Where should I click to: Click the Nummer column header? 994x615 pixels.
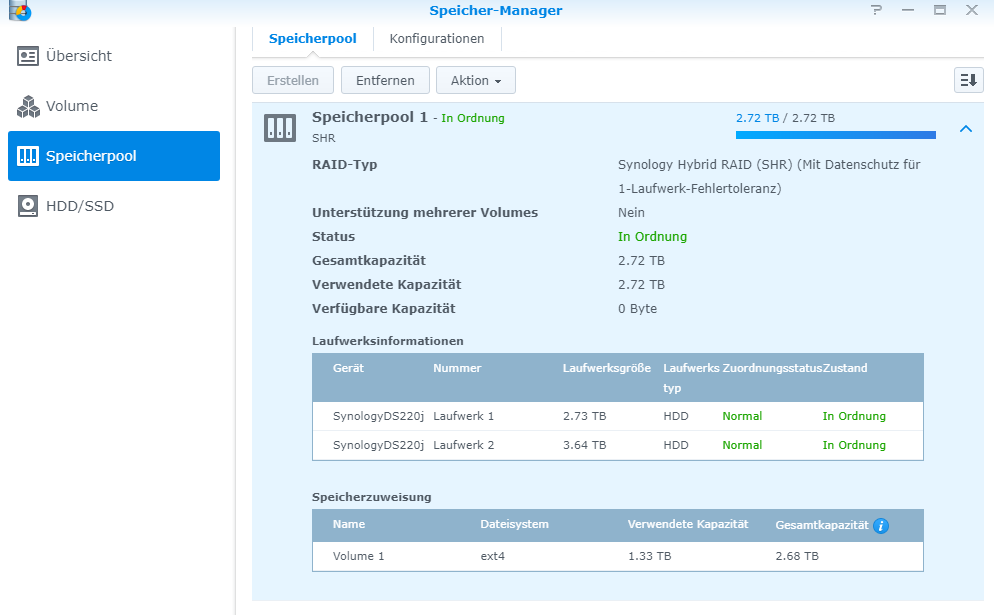pyautogui.click(x=457, y=368)
